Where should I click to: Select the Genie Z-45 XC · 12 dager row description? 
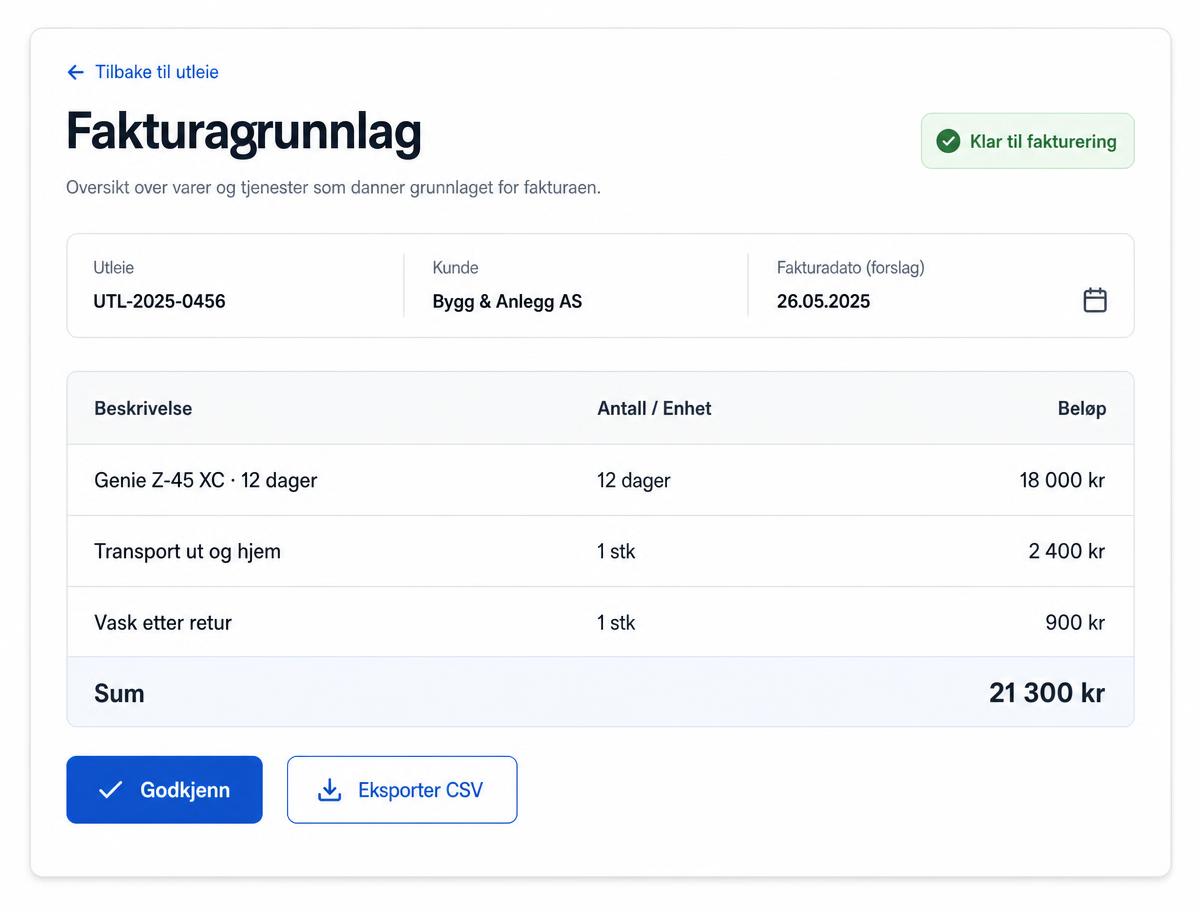coord(205,480)
